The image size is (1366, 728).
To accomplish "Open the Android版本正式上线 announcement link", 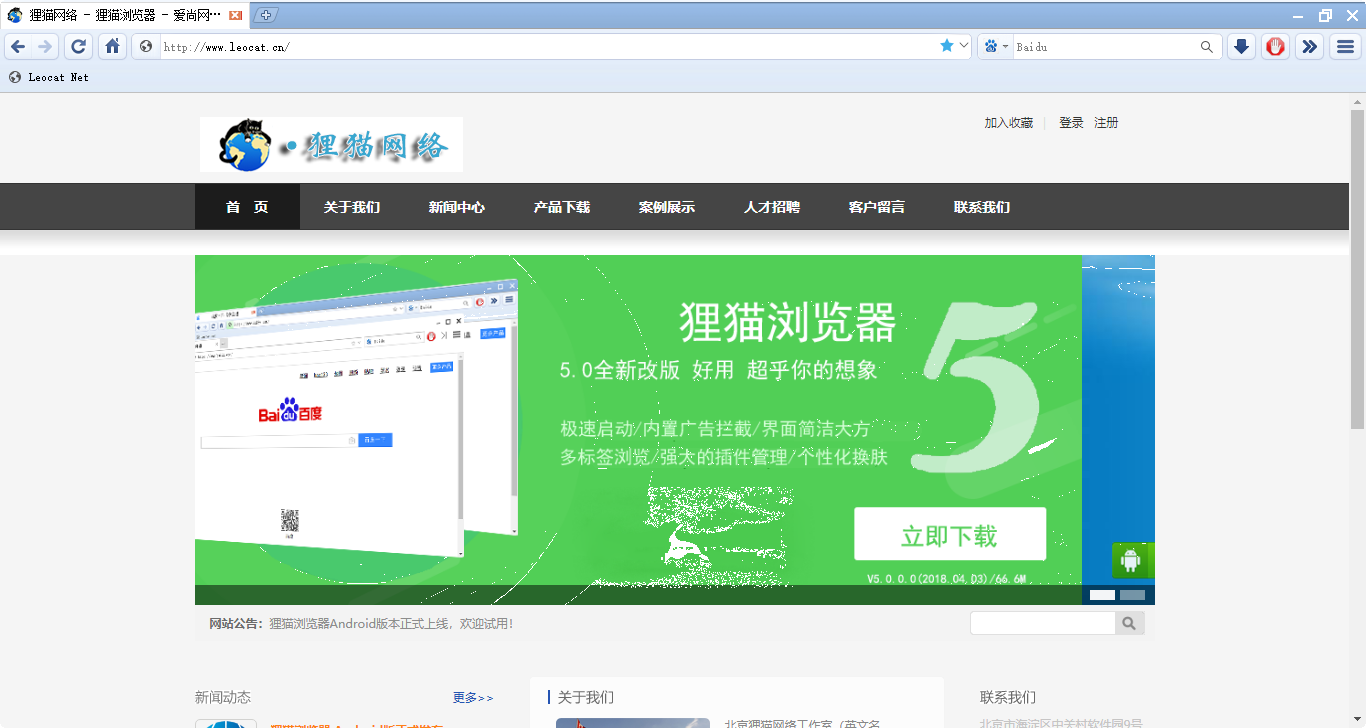I will 391,624.
